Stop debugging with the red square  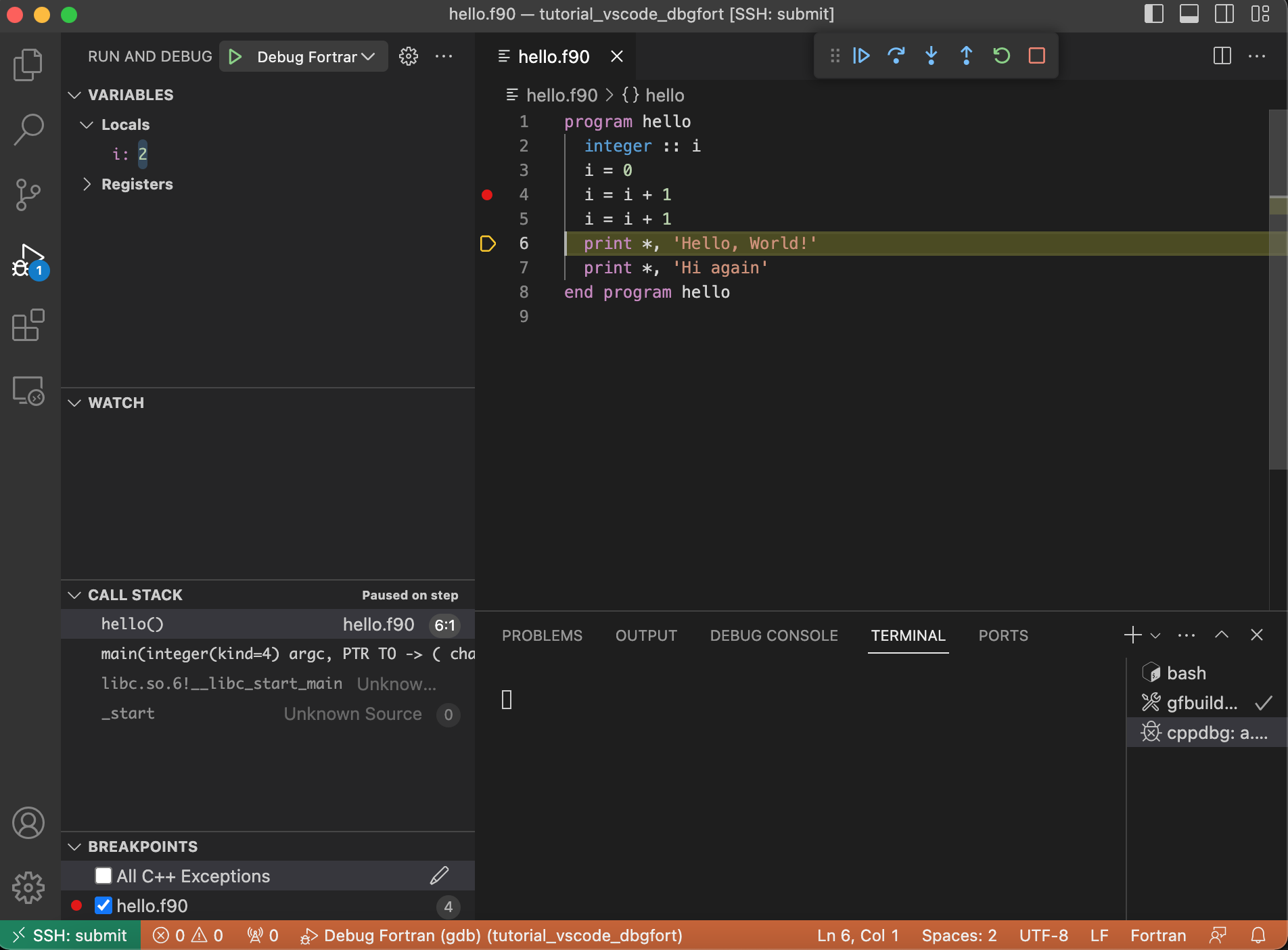pos(1036,55)
